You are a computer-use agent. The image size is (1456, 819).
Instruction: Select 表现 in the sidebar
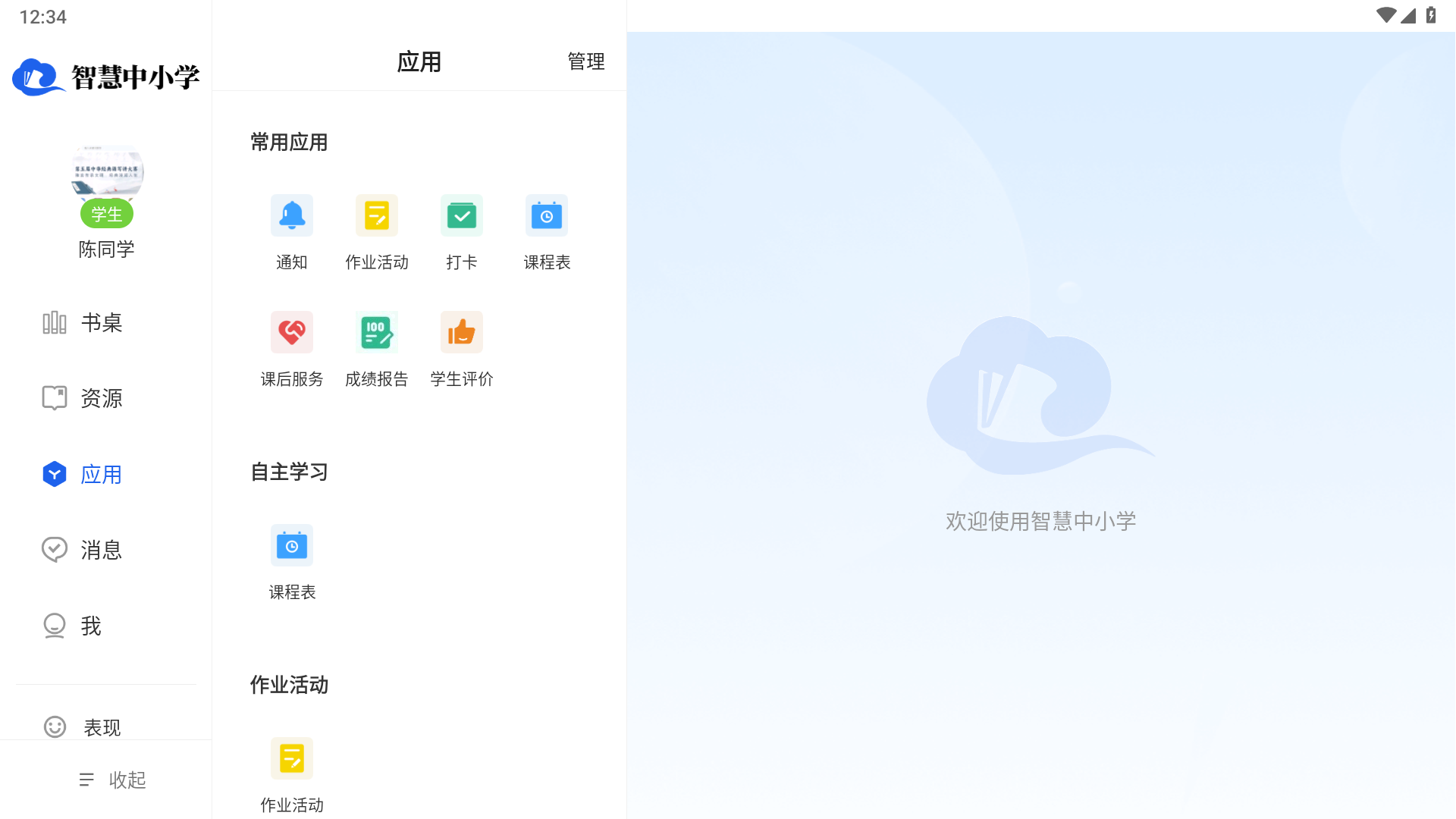point(101,726)
